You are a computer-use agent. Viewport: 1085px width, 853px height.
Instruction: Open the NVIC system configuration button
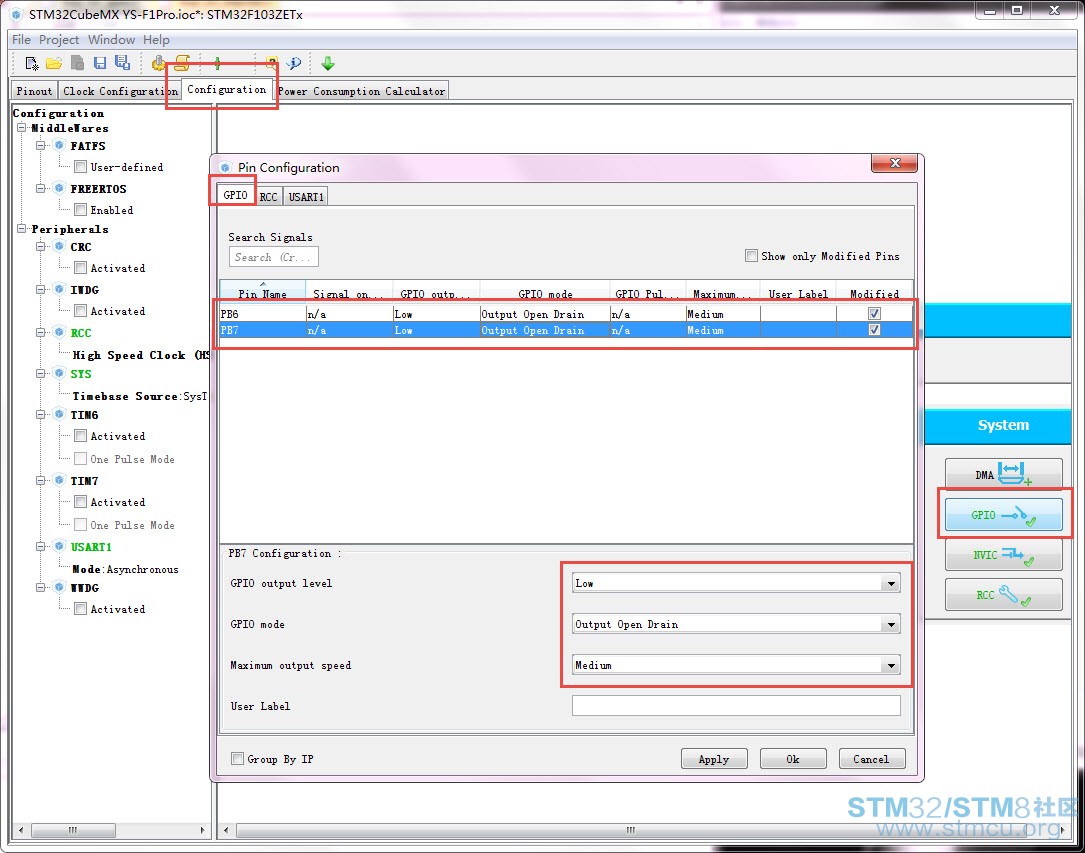(1003, 555)
